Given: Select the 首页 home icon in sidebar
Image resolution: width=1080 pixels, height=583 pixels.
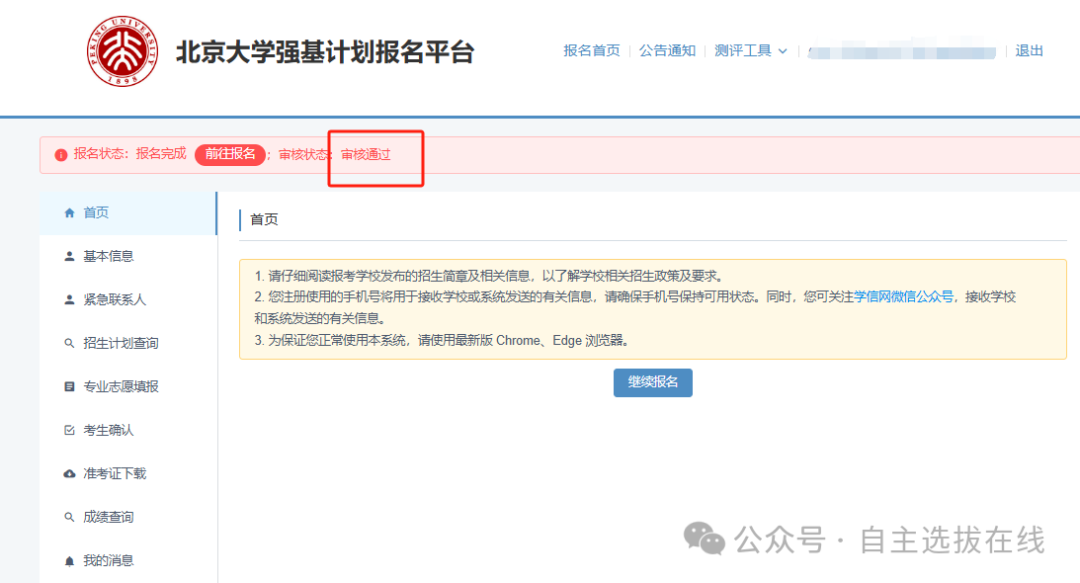Looking at the screenshot, I should pyautogui.click(x=69, y=212).
